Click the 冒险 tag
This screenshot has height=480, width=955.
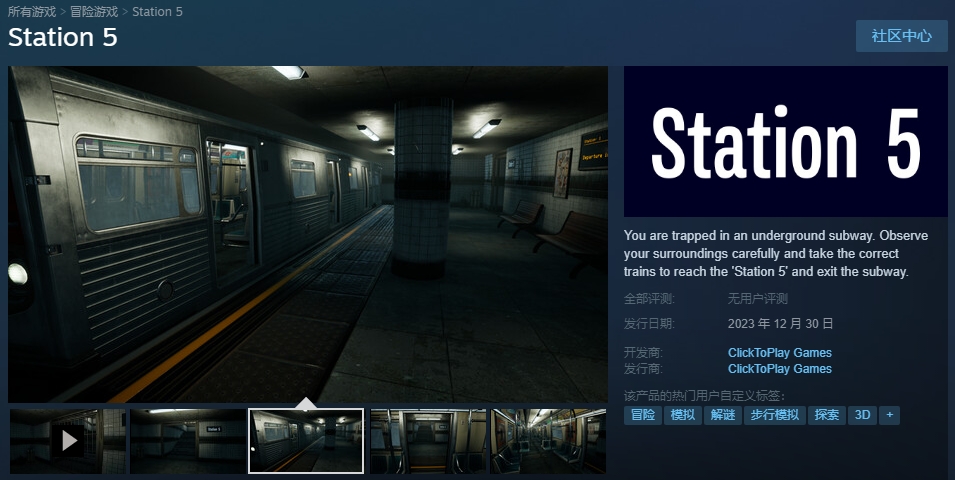coord(643,415)
